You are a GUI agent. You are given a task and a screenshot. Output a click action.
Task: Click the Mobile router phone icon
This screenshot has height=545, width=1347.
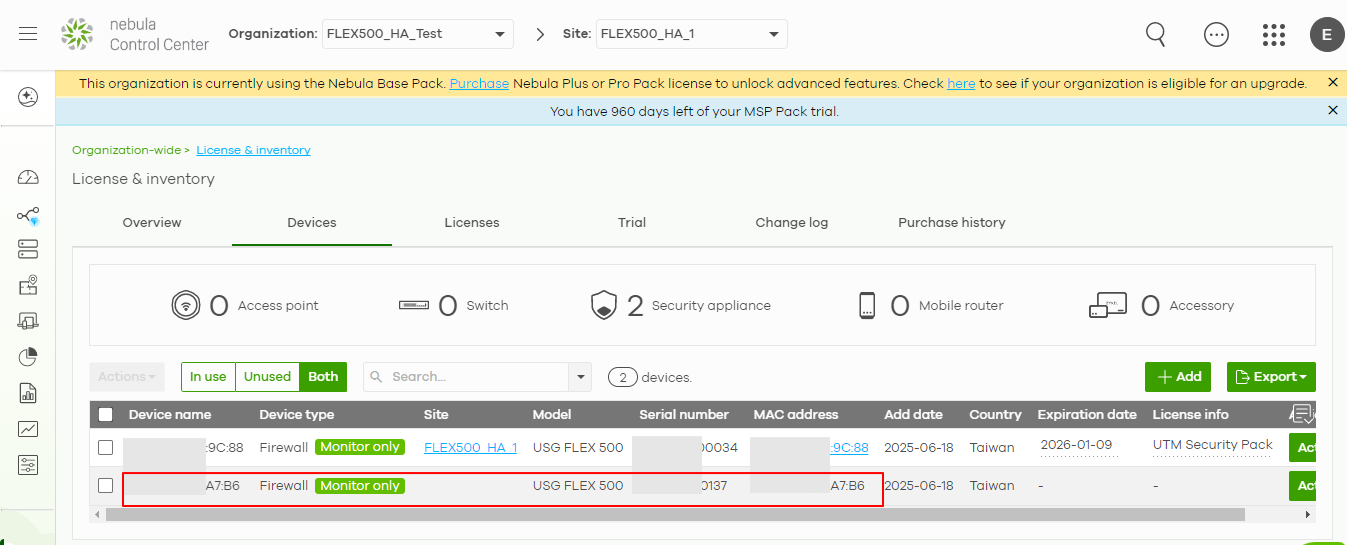(x=867, y=305)
